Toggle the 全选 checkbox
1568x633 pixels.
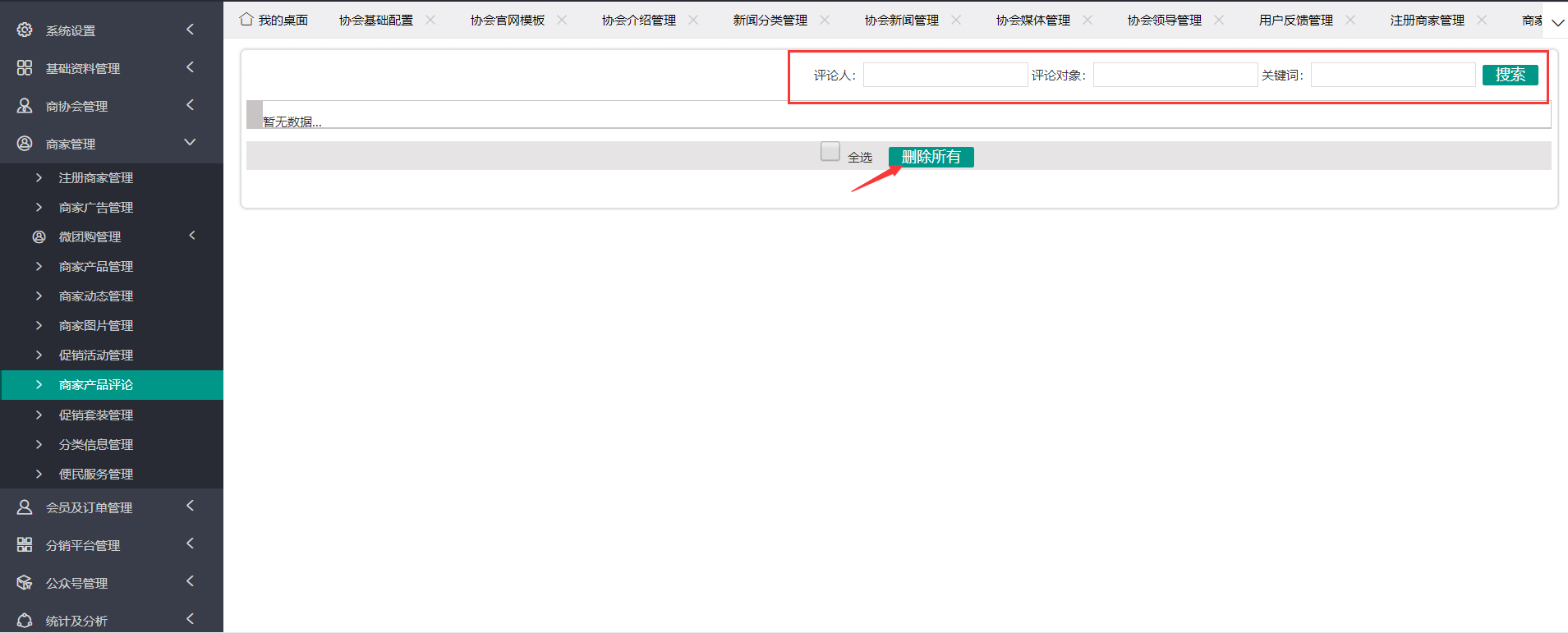830,152
